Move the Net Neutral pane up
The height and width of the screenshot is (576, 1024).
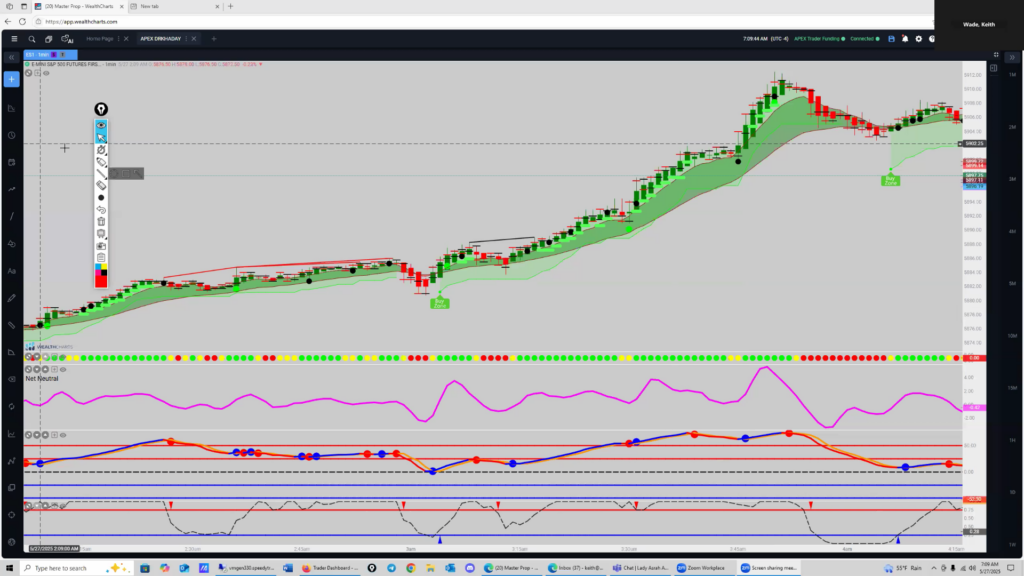coord(45,370)
